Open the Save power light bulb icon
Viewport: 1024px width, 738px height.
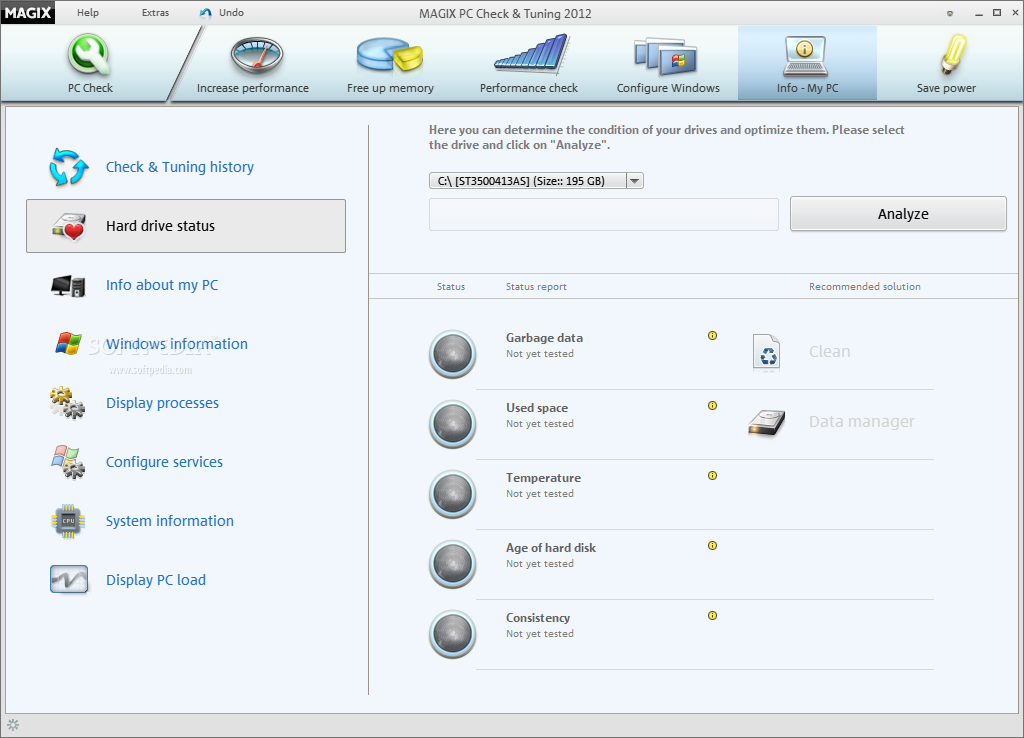[952, 54]
